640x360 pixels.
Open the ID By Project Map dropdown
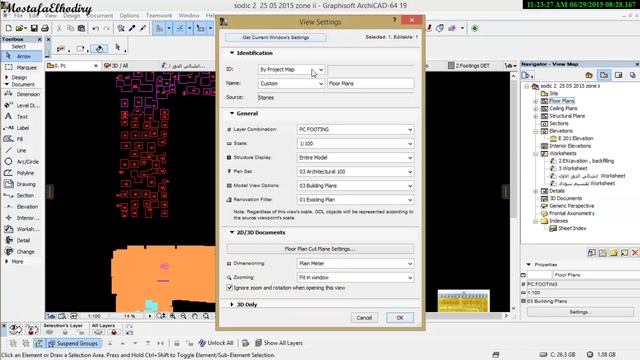[291, 70]
